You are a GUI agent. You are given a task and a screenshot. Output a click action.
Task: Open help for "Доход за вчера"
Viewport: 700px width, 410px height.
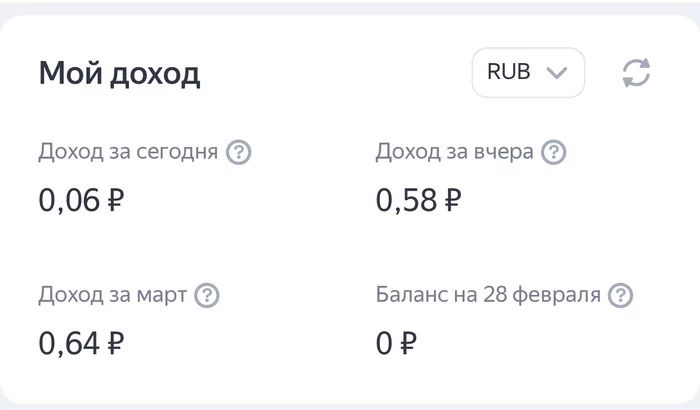tap(554, 153)
